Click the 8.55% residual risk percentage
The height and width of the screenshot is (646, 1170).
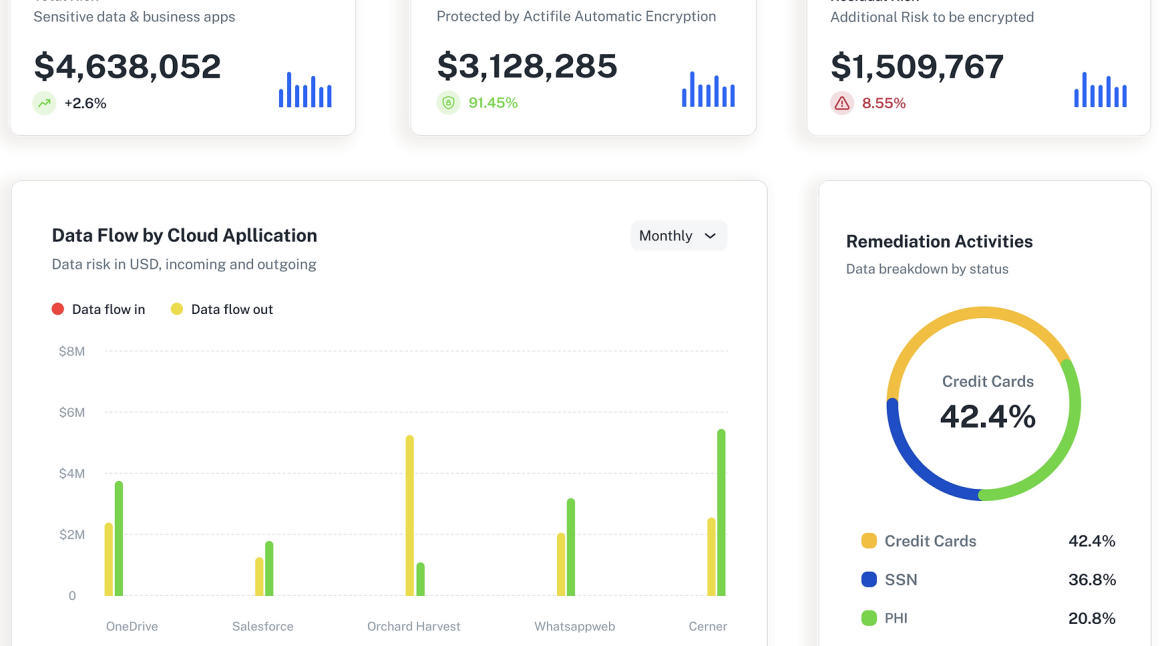tap(883, 103)
